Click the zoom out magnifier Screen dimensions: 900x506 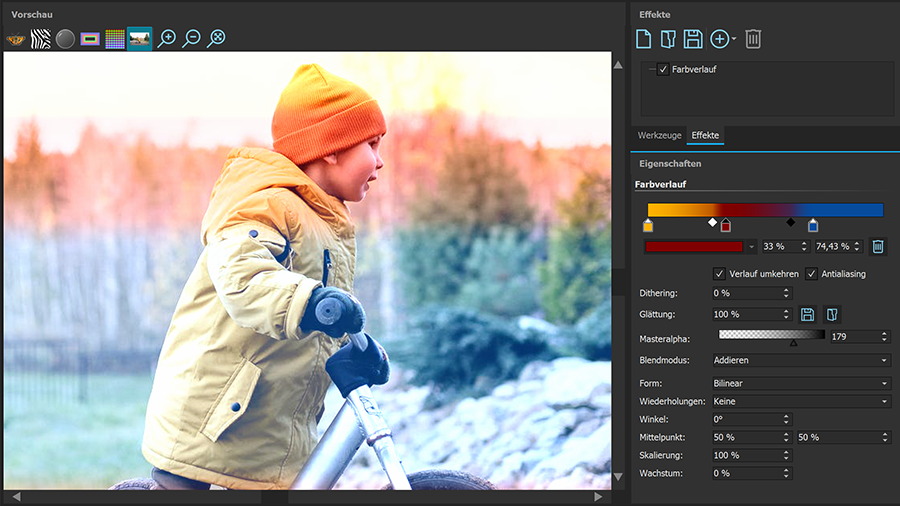[191, 39]
